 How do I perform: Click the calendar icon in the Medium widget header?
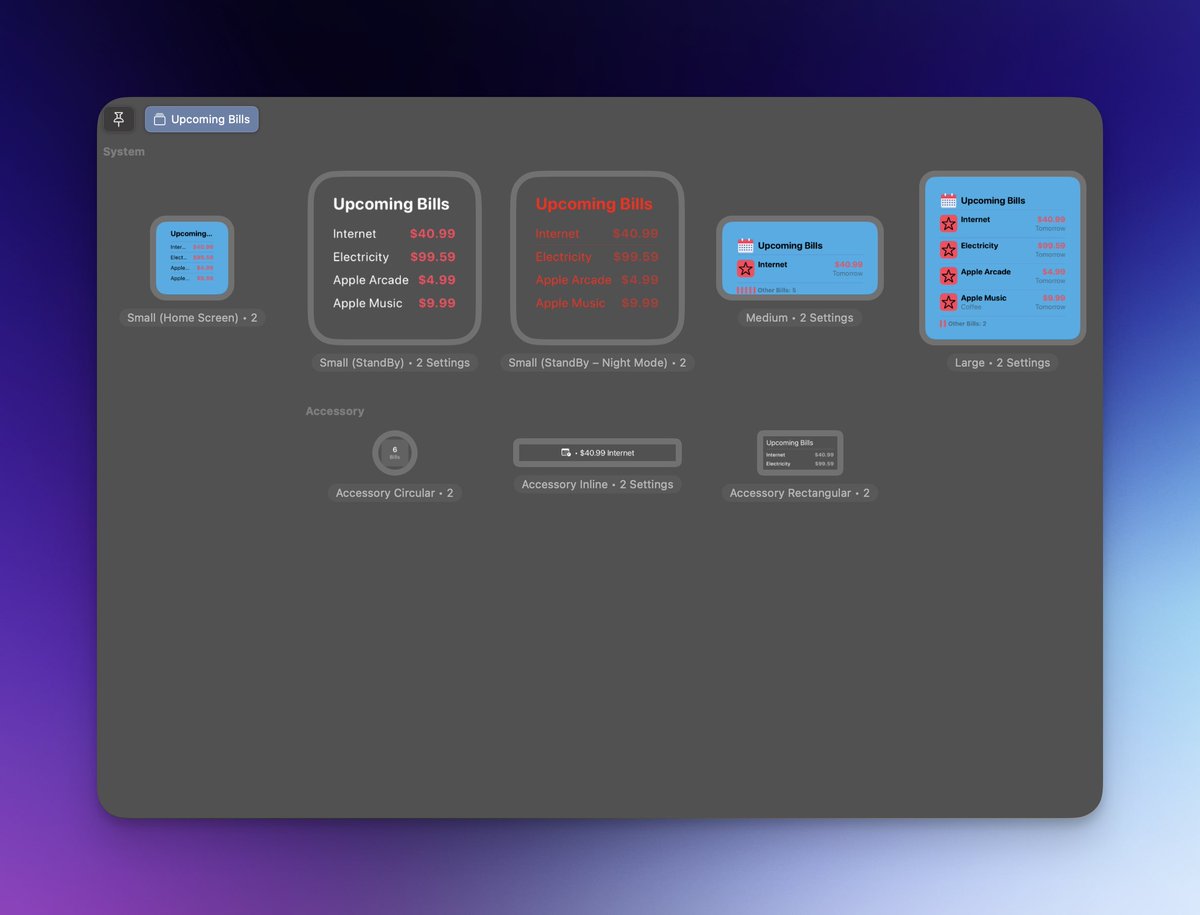pyautogui.click(x=744, y=245)
